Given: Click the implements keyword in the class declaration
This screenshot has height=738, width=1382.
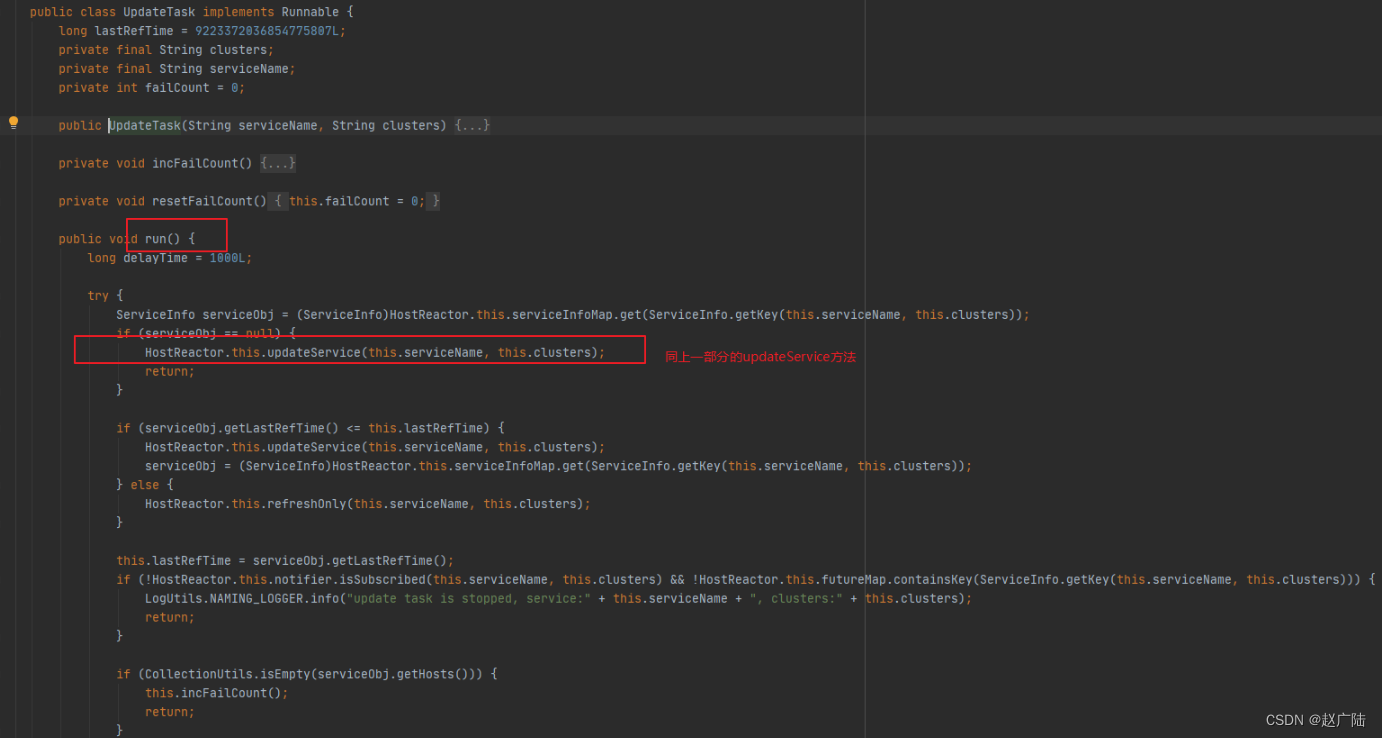Looking at the screenshot, I should [x=238, y=12].
